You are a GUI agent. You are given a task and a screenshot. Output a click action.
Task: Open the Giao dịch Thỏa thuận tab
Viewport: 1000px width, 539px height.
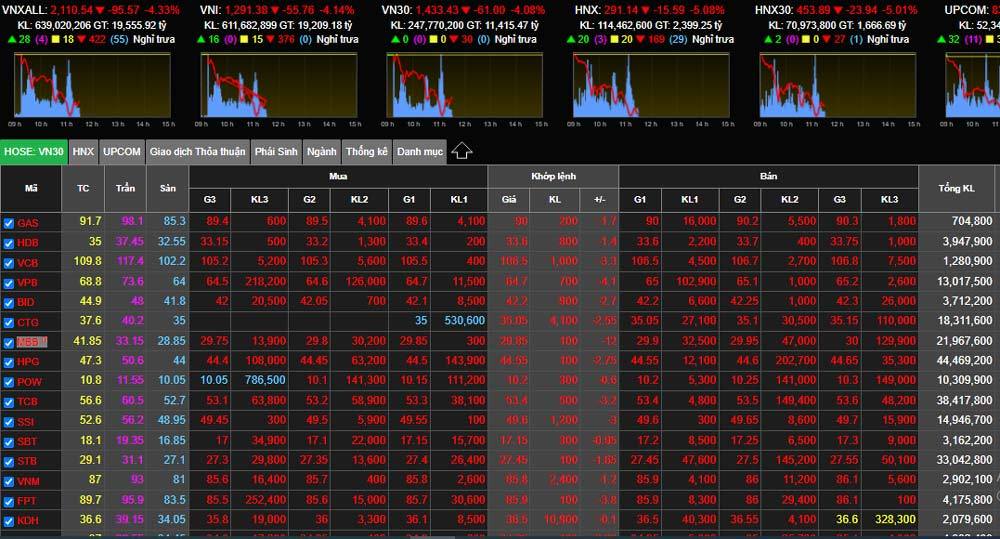click(x=197, y=152)
